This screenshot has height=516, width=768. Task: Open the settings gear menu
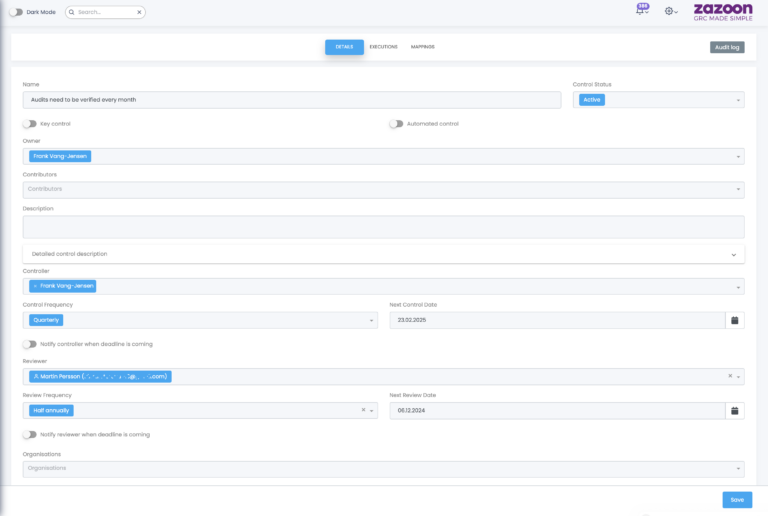670,12
